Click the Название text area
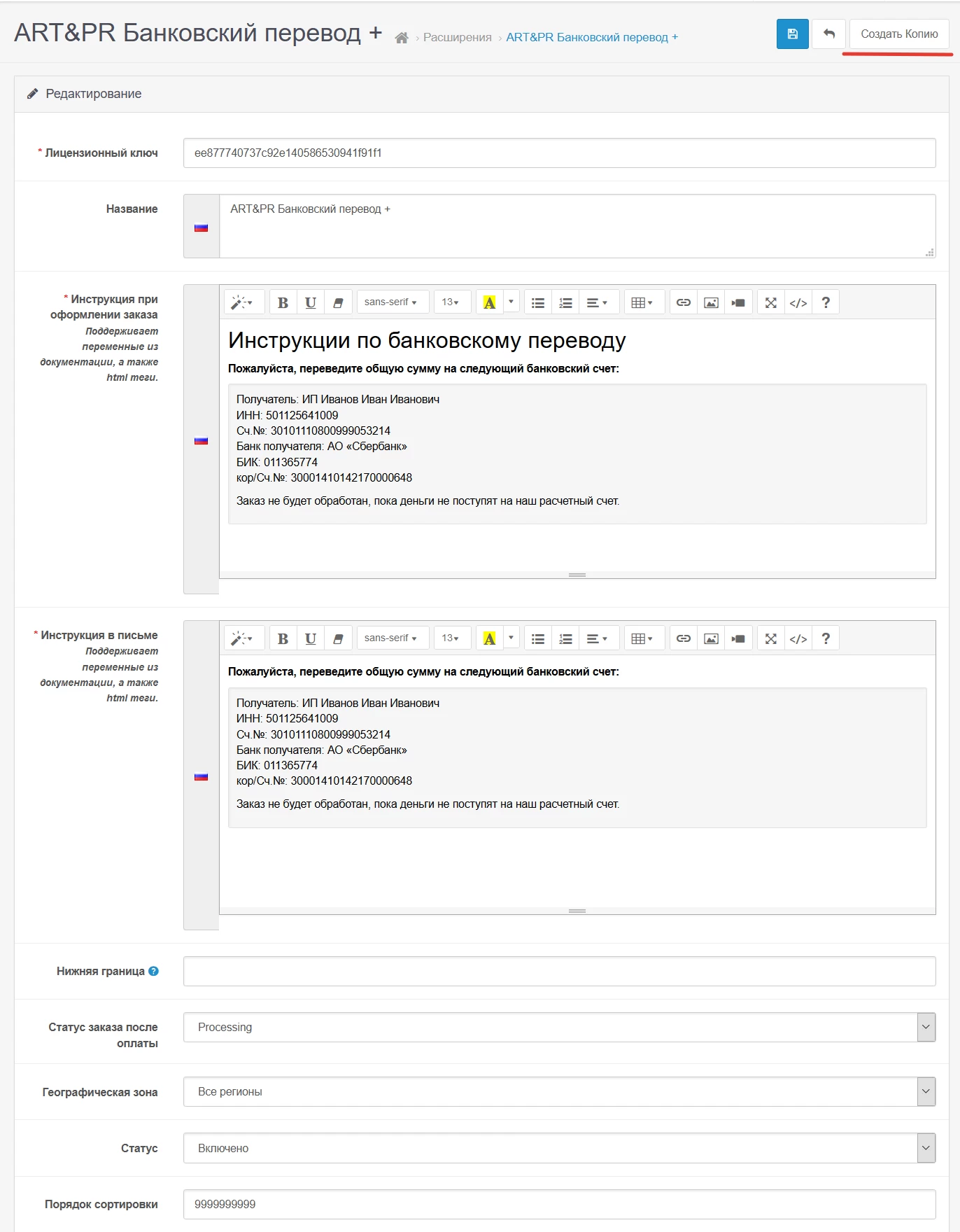Image resolution: width=960 pixels, height=1232 pixels. point(577,226)
